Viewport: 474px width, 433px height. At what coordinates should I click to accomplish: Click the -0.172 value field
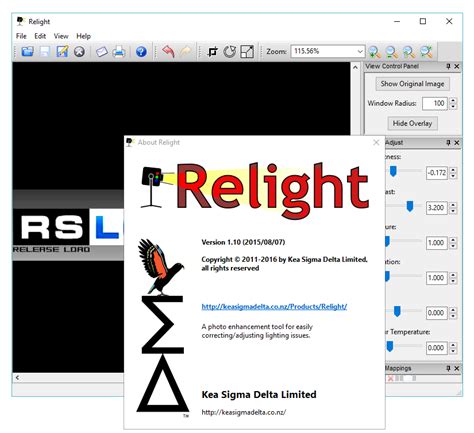436,173
